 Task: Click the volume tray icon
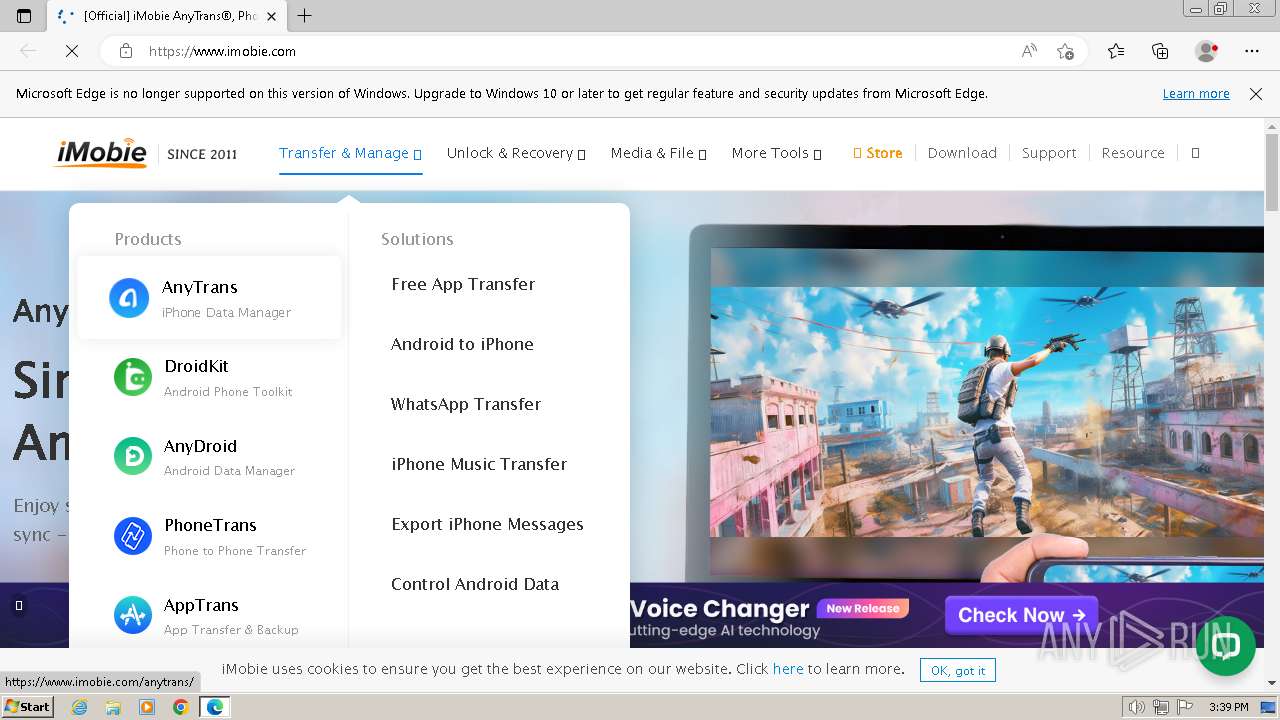[x=1137, y=707]
